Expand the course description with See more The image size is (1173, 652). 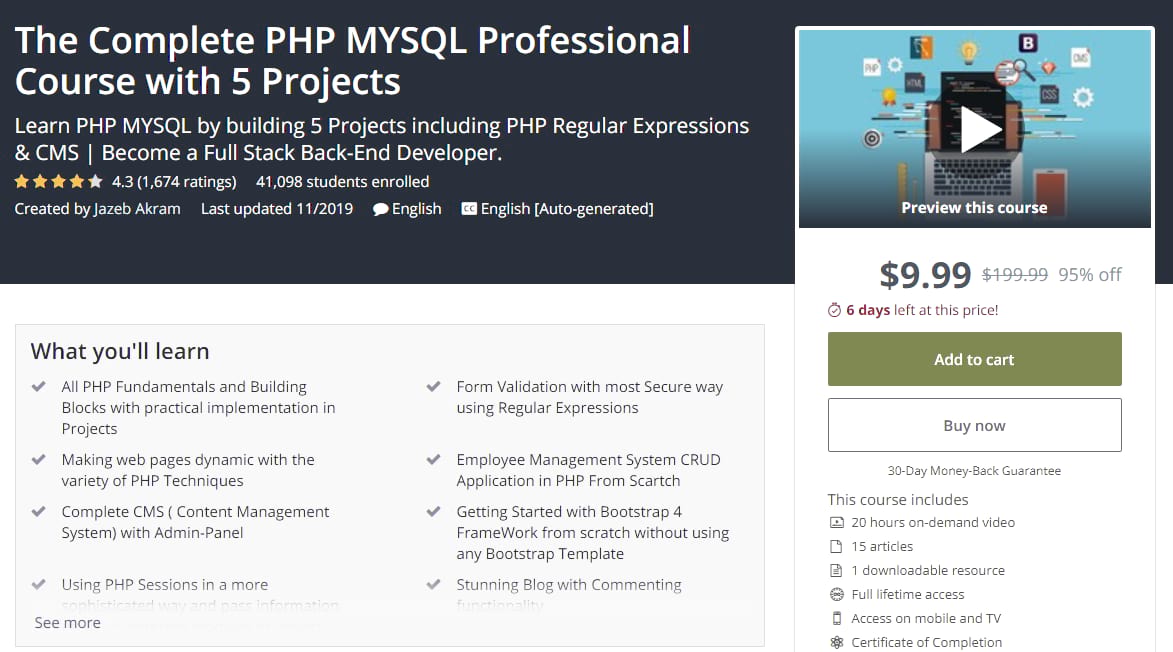pos(66,622)
